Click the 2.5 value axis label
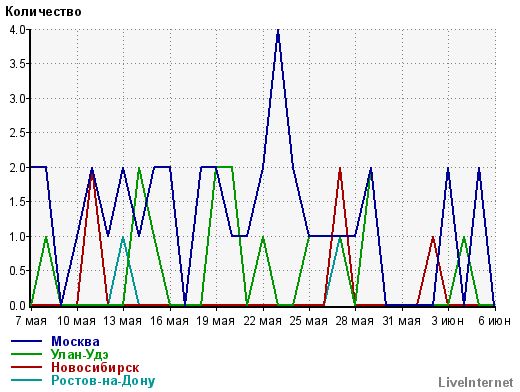The image size is (520, 392). 17,133
